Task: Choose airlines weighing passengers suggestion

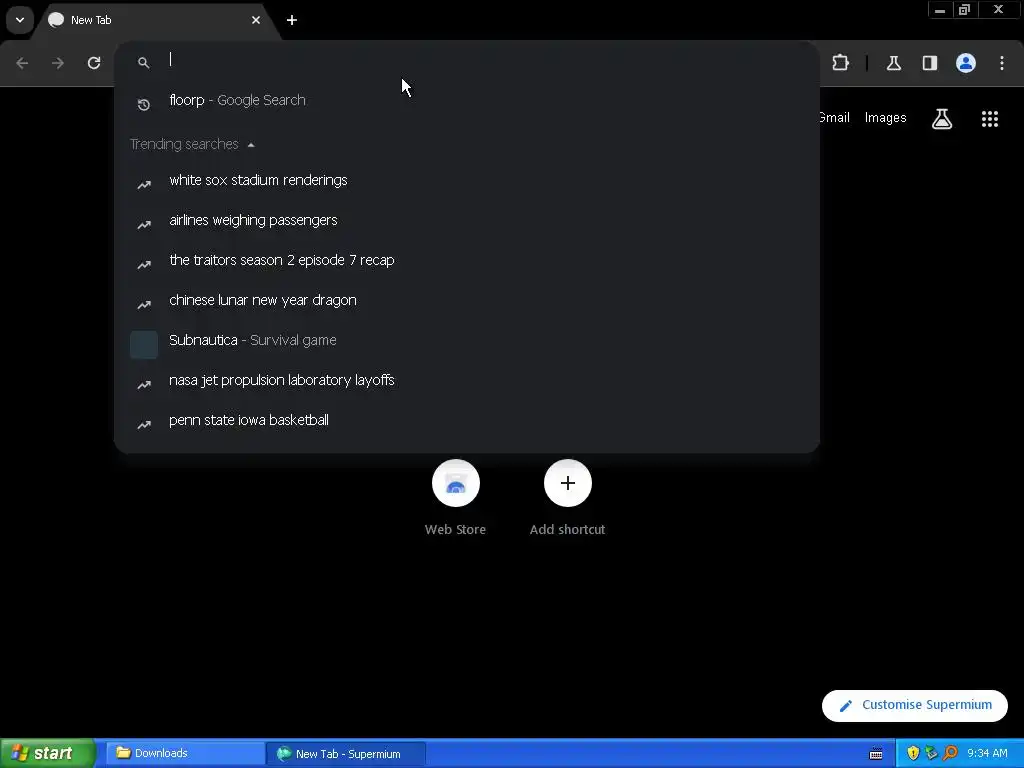Action: coord(467,220)
